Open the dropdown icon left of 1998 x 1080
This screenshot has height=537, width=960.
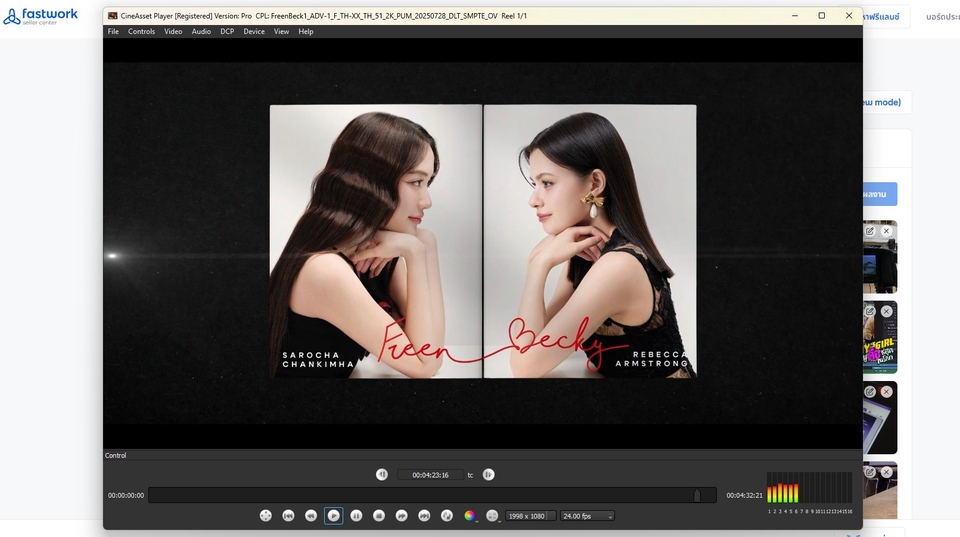click(493, 516)
